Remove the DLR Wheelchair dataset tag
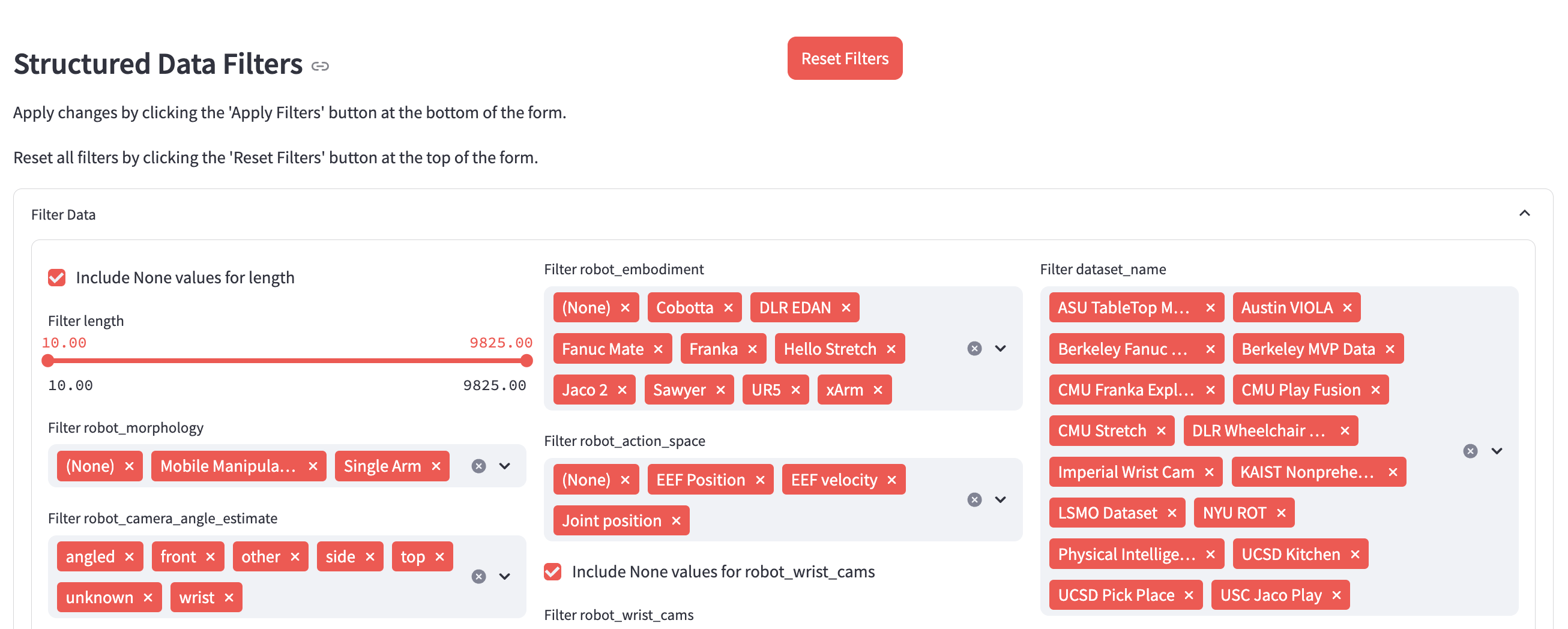Screen dimensions: 1568x629 [1345, 431]
